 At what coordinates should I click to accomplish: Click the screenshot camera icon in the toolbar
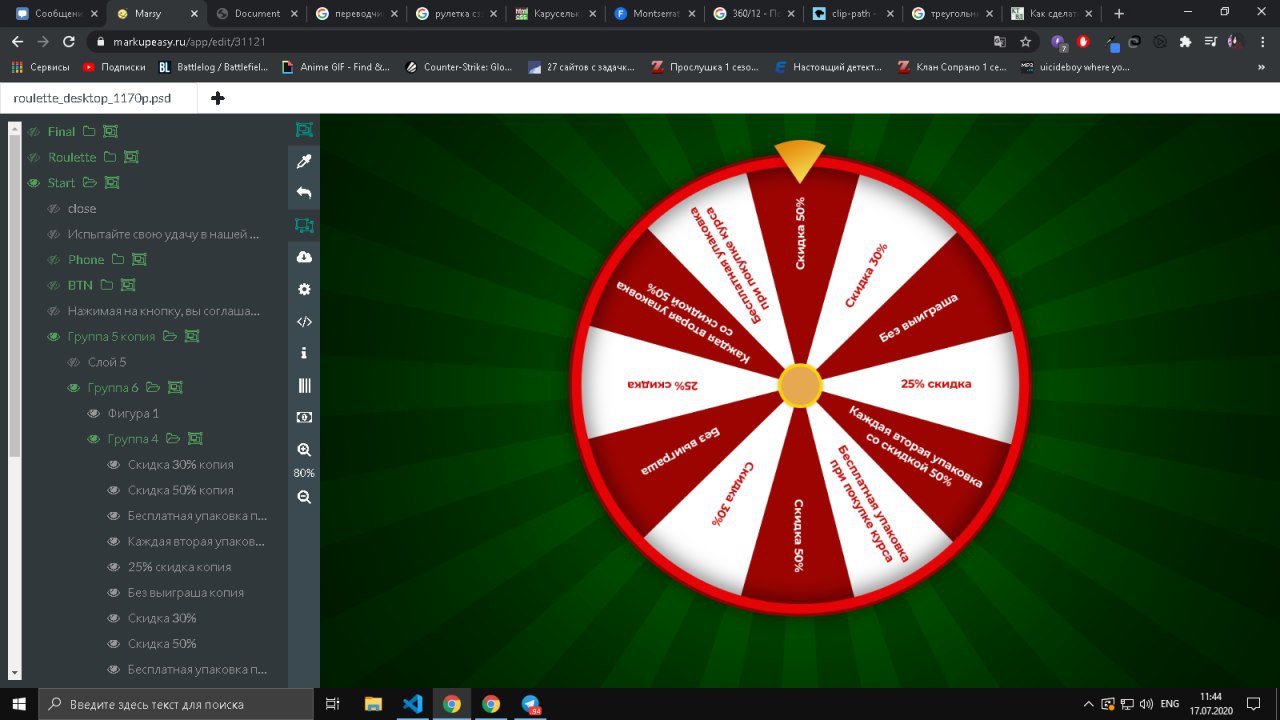[304, 417]
